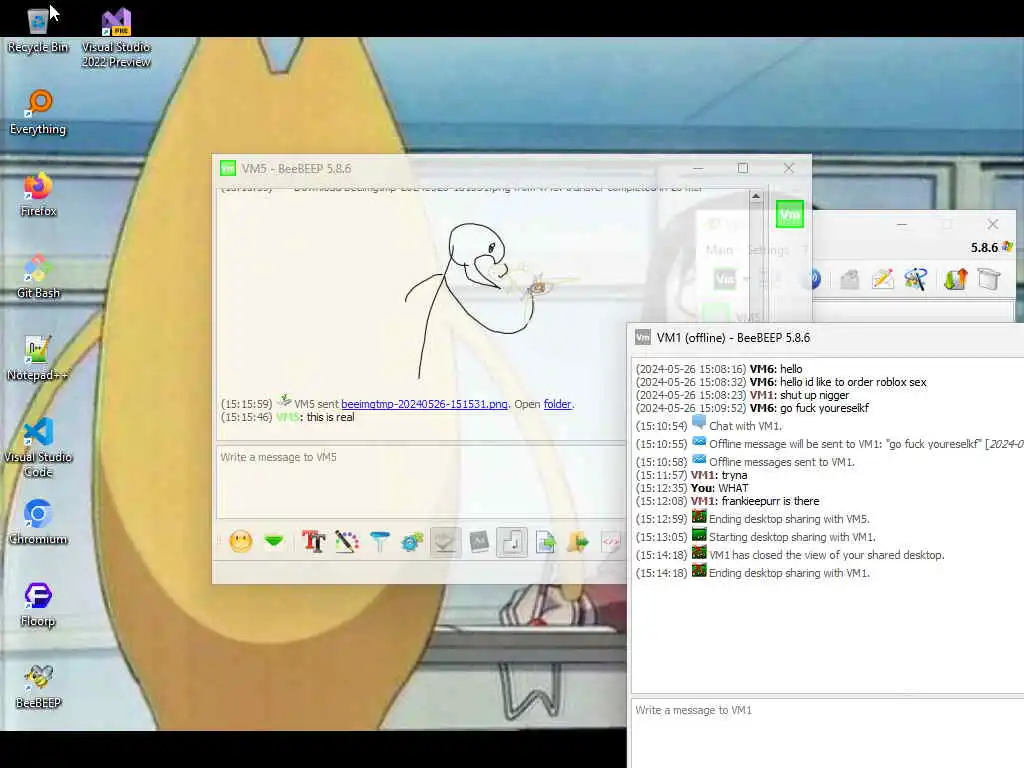
Task: Maximize the VM5 - BeeBEEP window
Action: (743, 168)
